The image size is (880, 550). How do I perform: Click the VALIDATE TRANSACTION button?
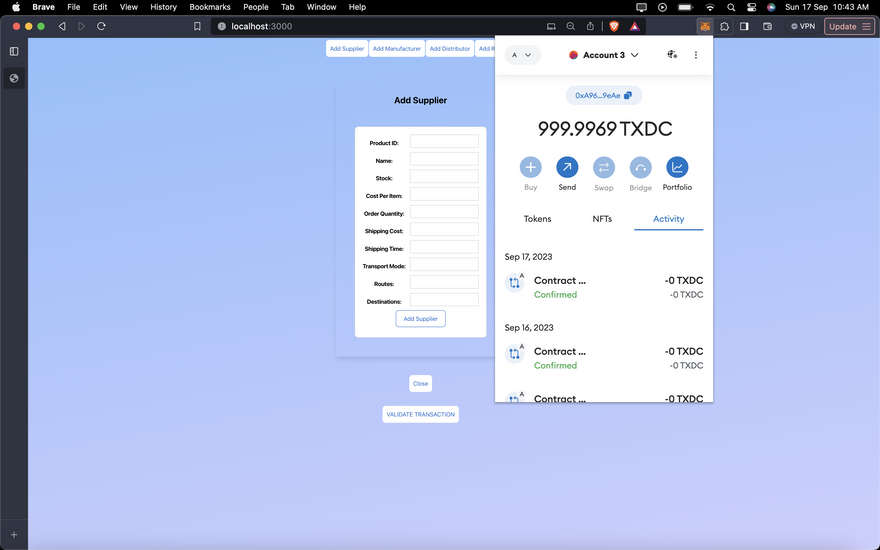420,414
